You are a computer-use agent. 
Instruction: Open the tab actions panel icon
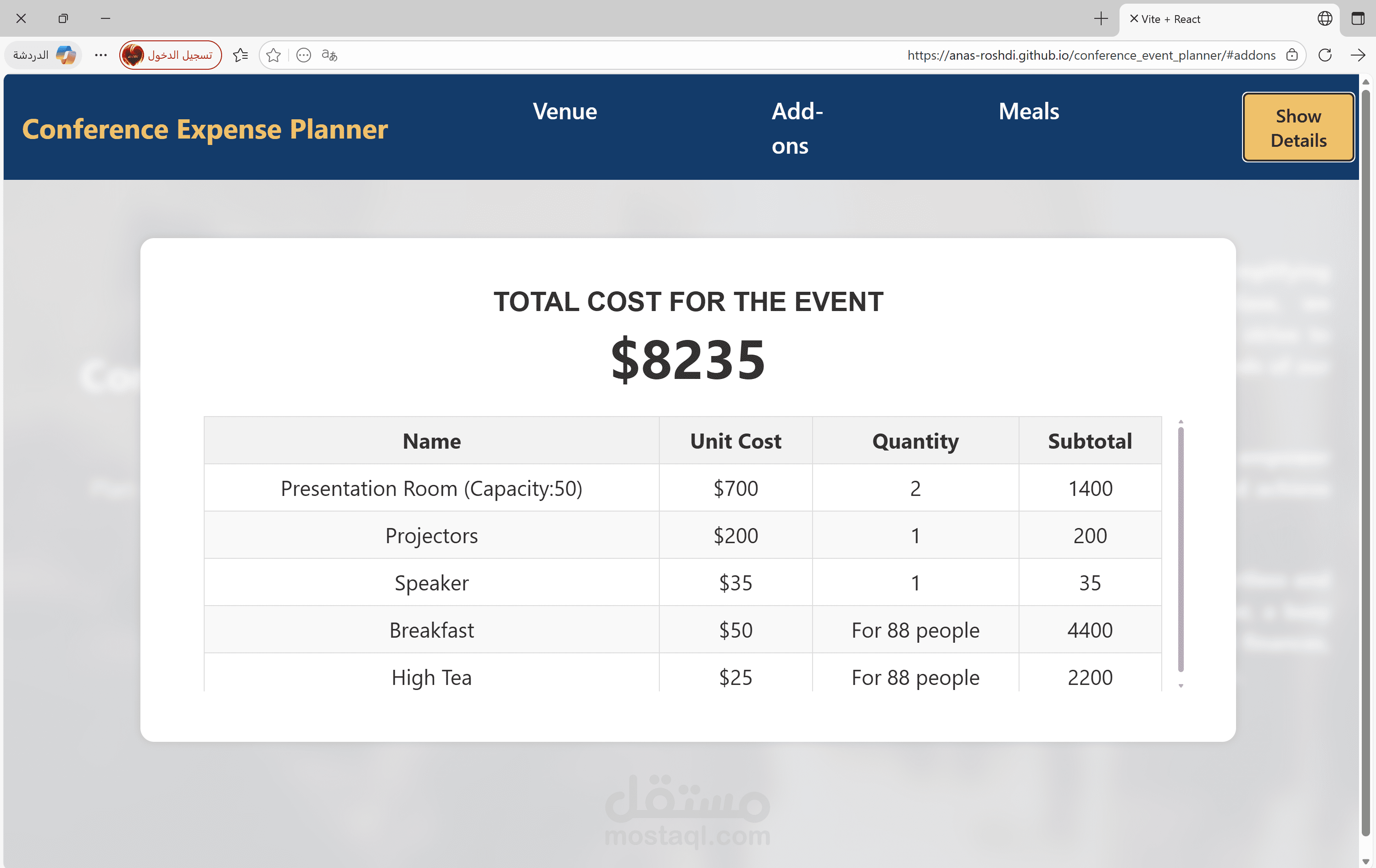click(1358, 19)
